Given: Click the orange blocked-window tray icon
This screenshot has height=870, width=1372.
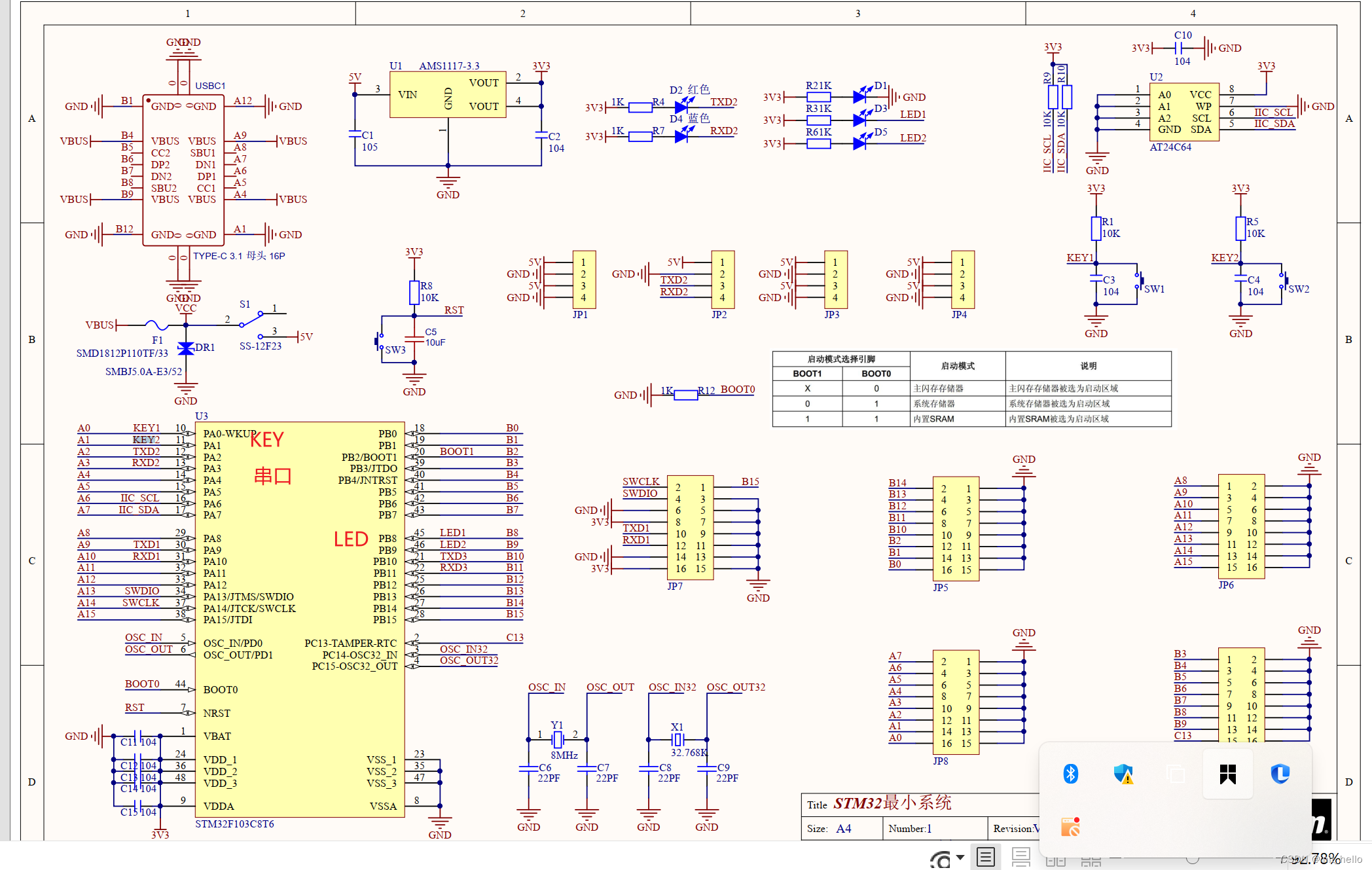Looking at the screenshot, I should pyautogui.click(x=1070, y=827).
